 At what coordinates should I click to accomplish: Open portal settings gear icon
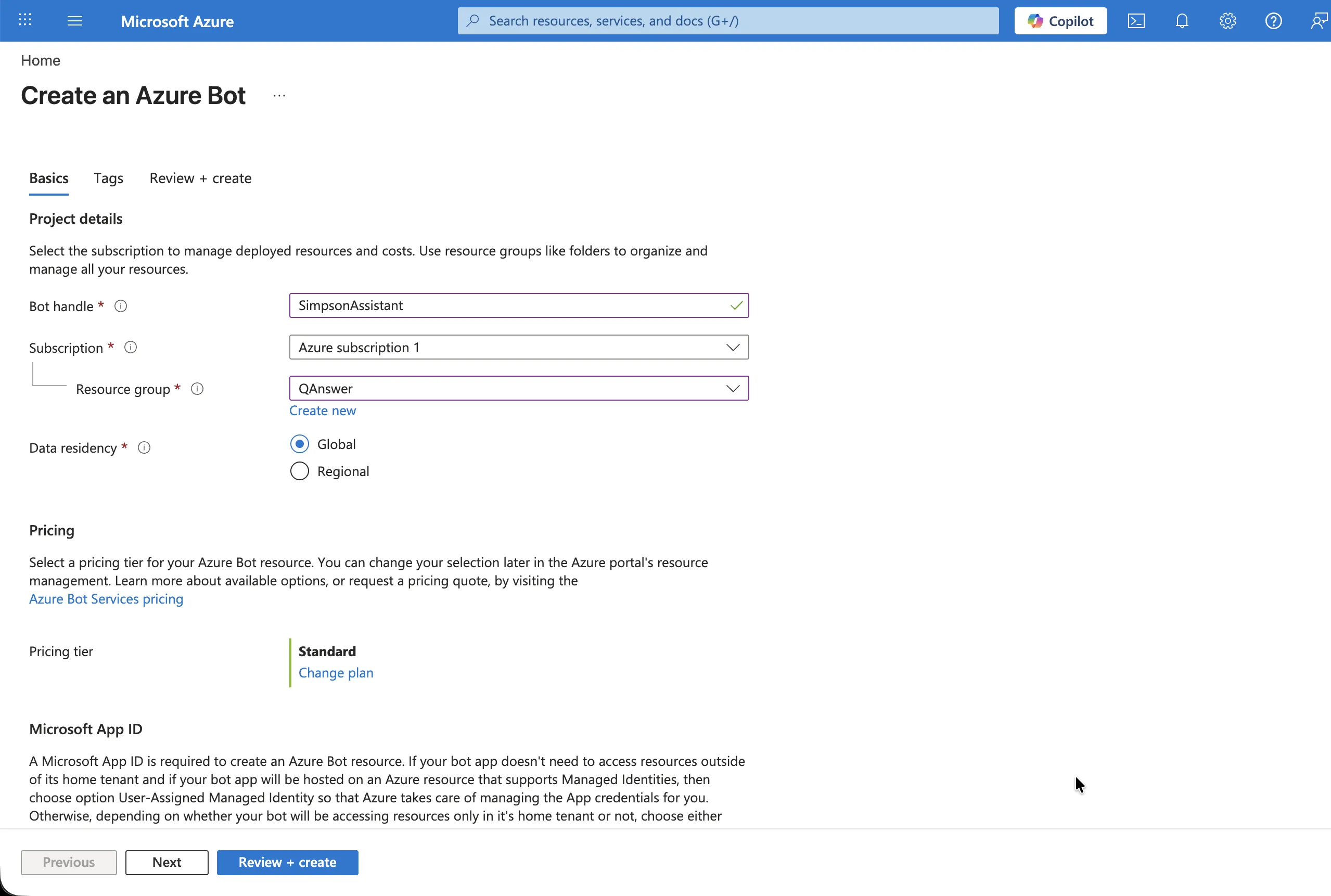click(1227, 21)
